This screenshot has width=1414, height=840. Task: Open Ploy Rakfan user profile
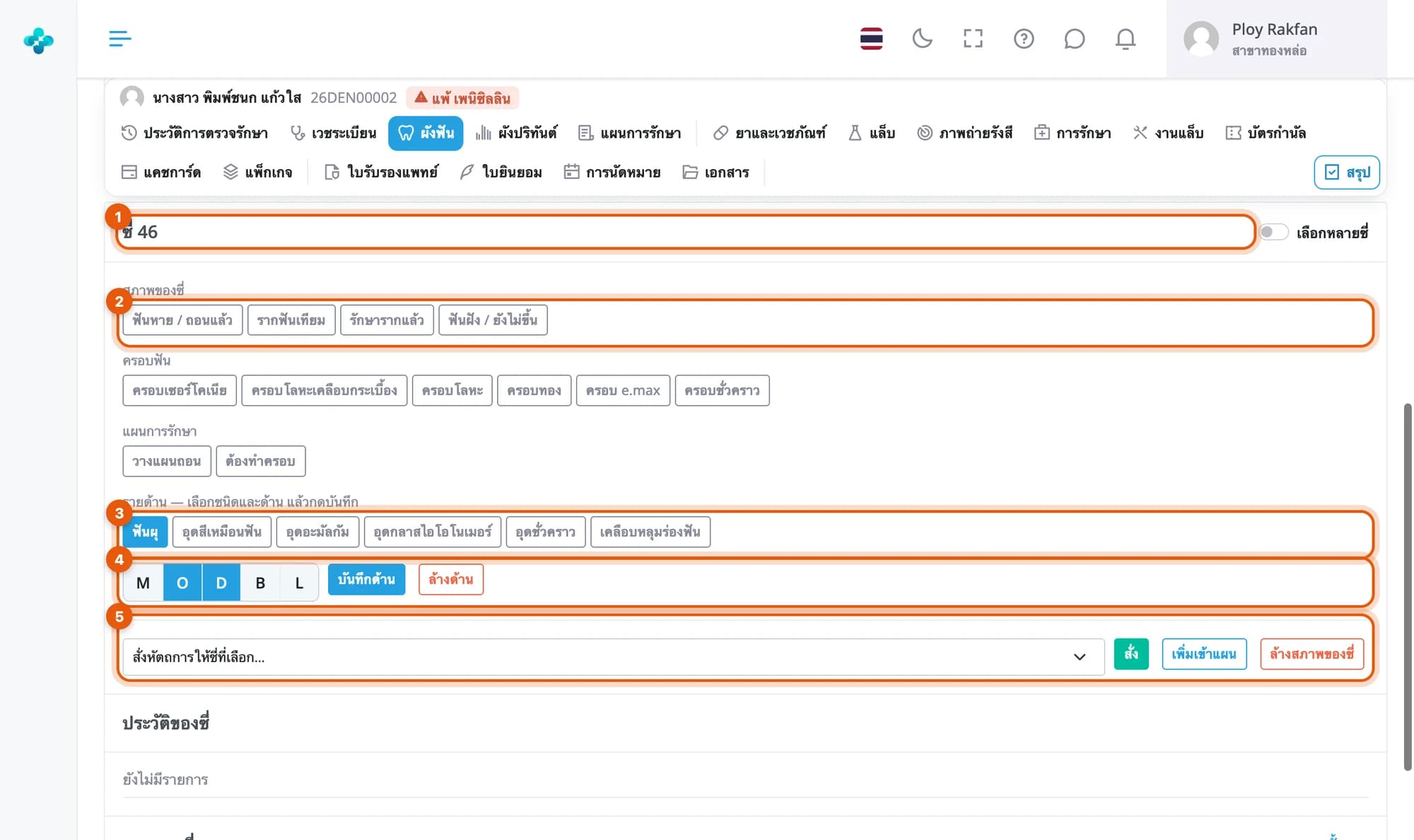tap(1277, 38)
